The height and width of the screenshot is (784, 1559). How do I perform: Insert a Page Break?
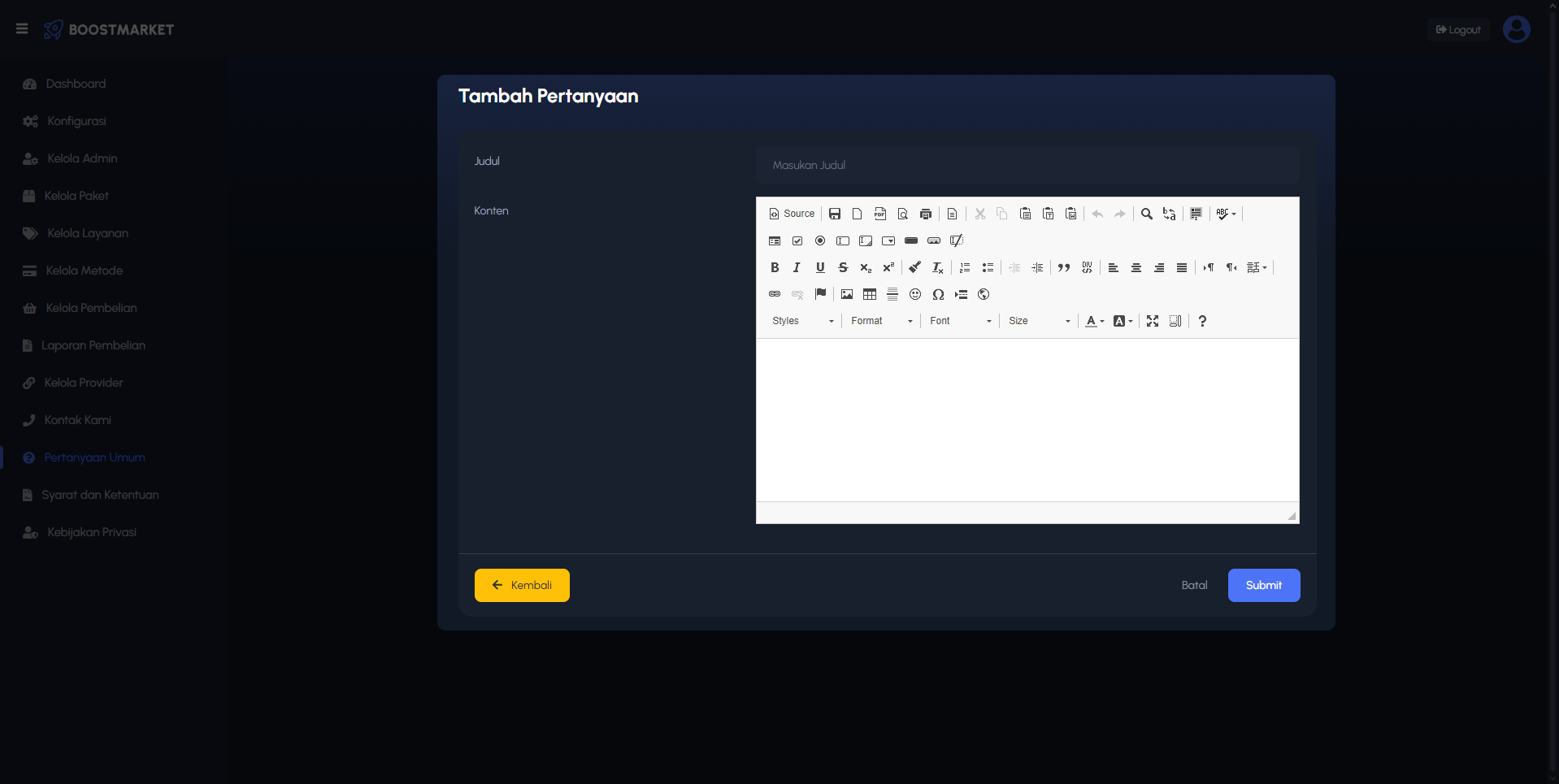(961, 294)
